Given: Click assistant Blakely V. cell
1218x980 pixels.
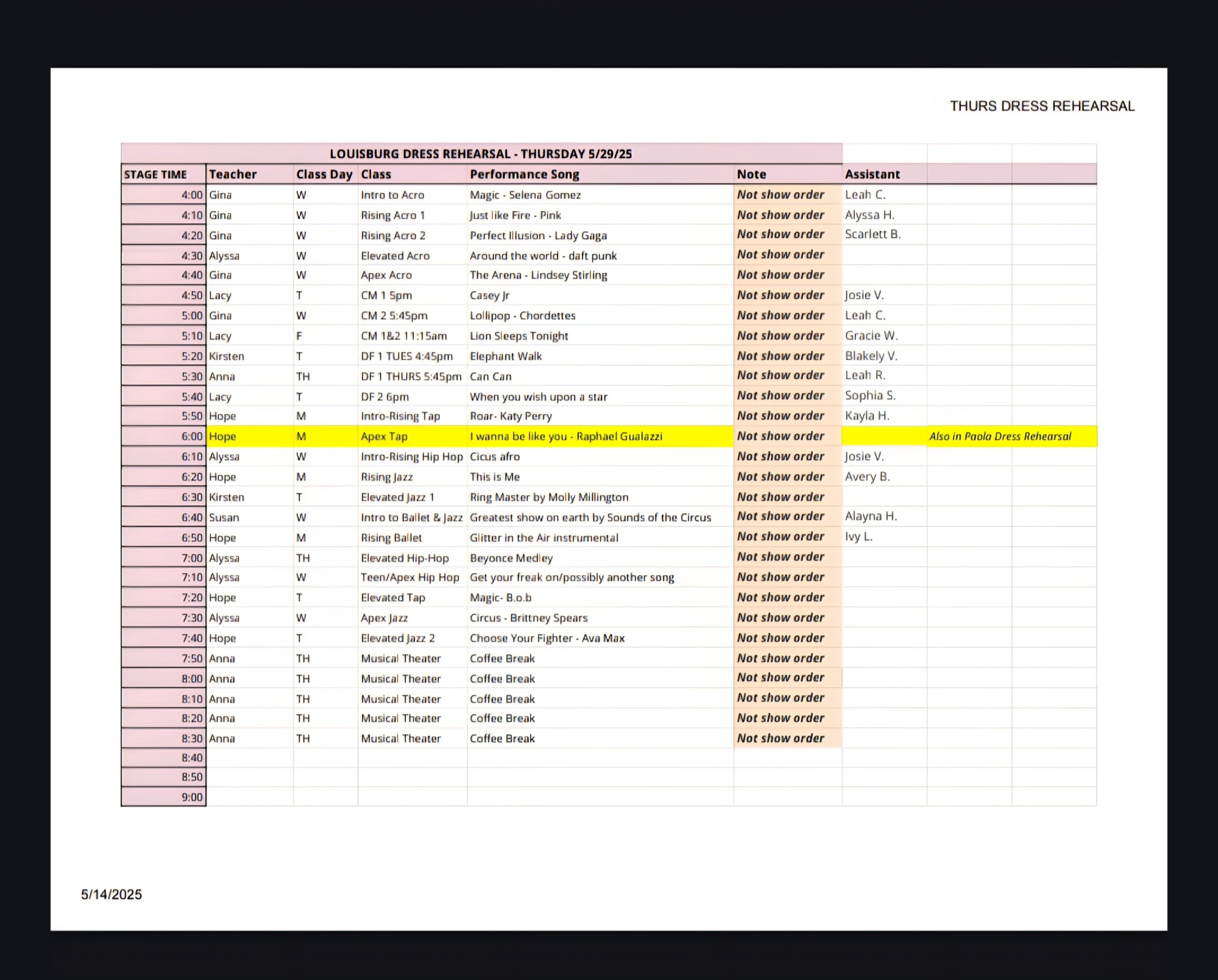Looking at the screenshot, I should pos(884,356).
